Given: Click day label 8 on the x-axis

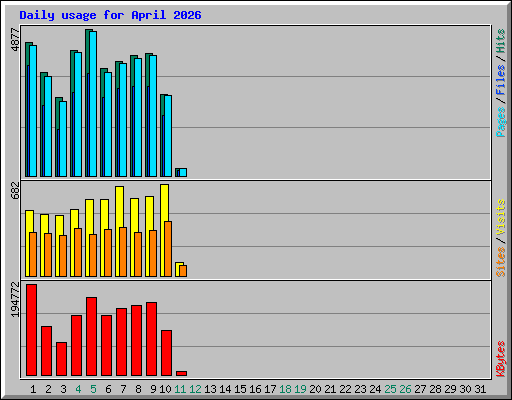Looking at the screenshot, I should 138,389.
